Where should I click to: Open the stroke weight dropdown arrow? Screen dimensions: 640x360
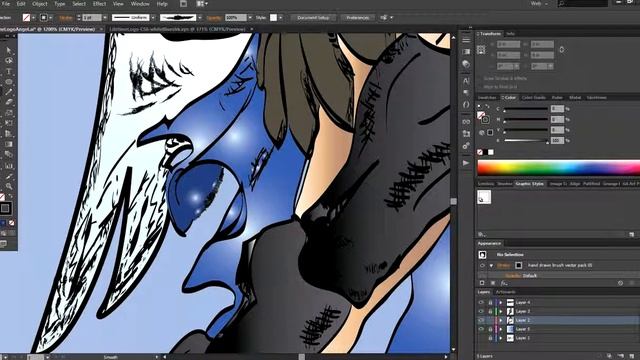click(105, 18)
